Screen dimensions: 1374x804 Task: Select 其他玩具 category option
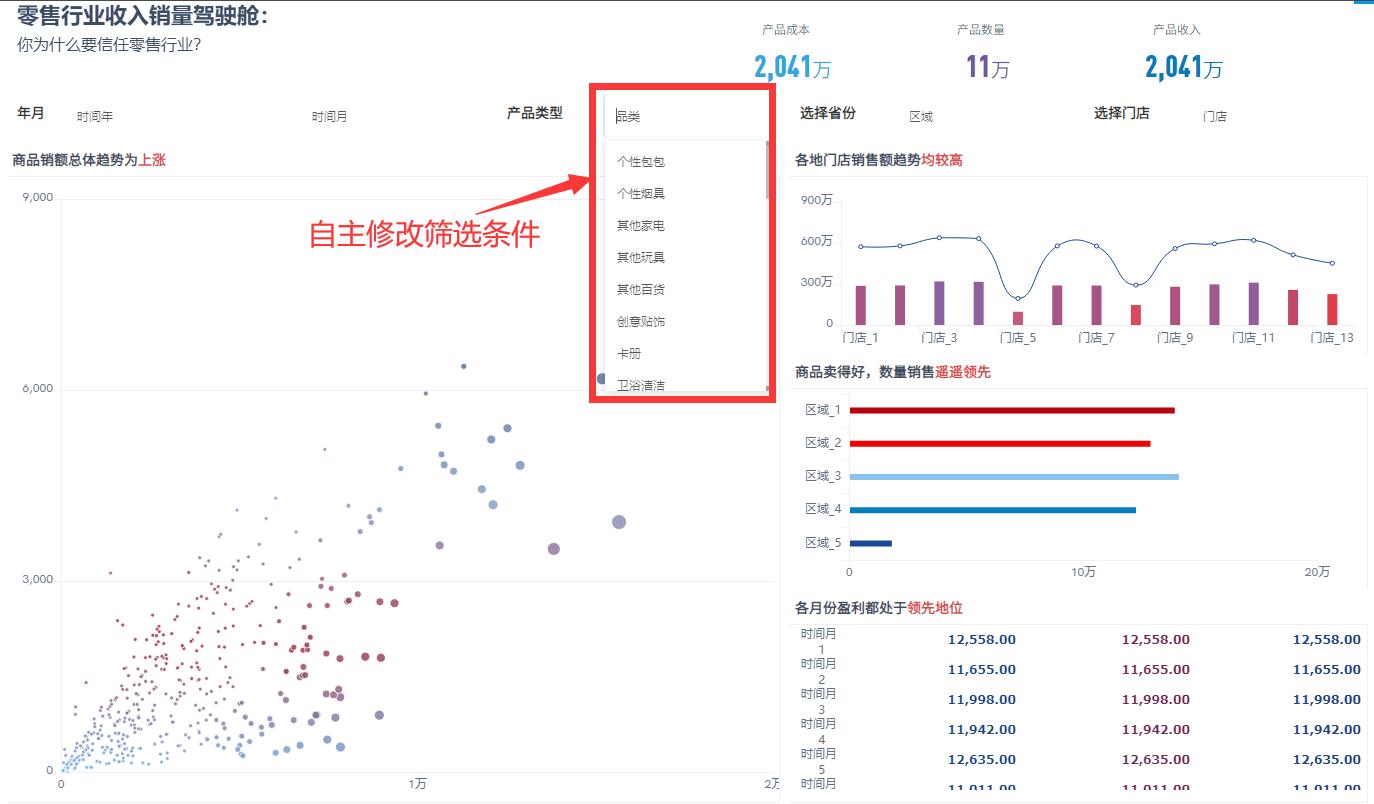coord(640,257)
